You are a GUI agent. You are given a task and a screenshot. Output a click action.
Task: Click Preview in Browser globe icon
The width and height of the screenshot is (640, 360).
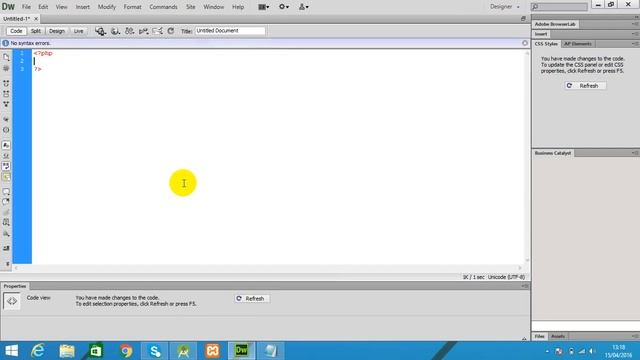pyautogui.click(x=116, y=31)
